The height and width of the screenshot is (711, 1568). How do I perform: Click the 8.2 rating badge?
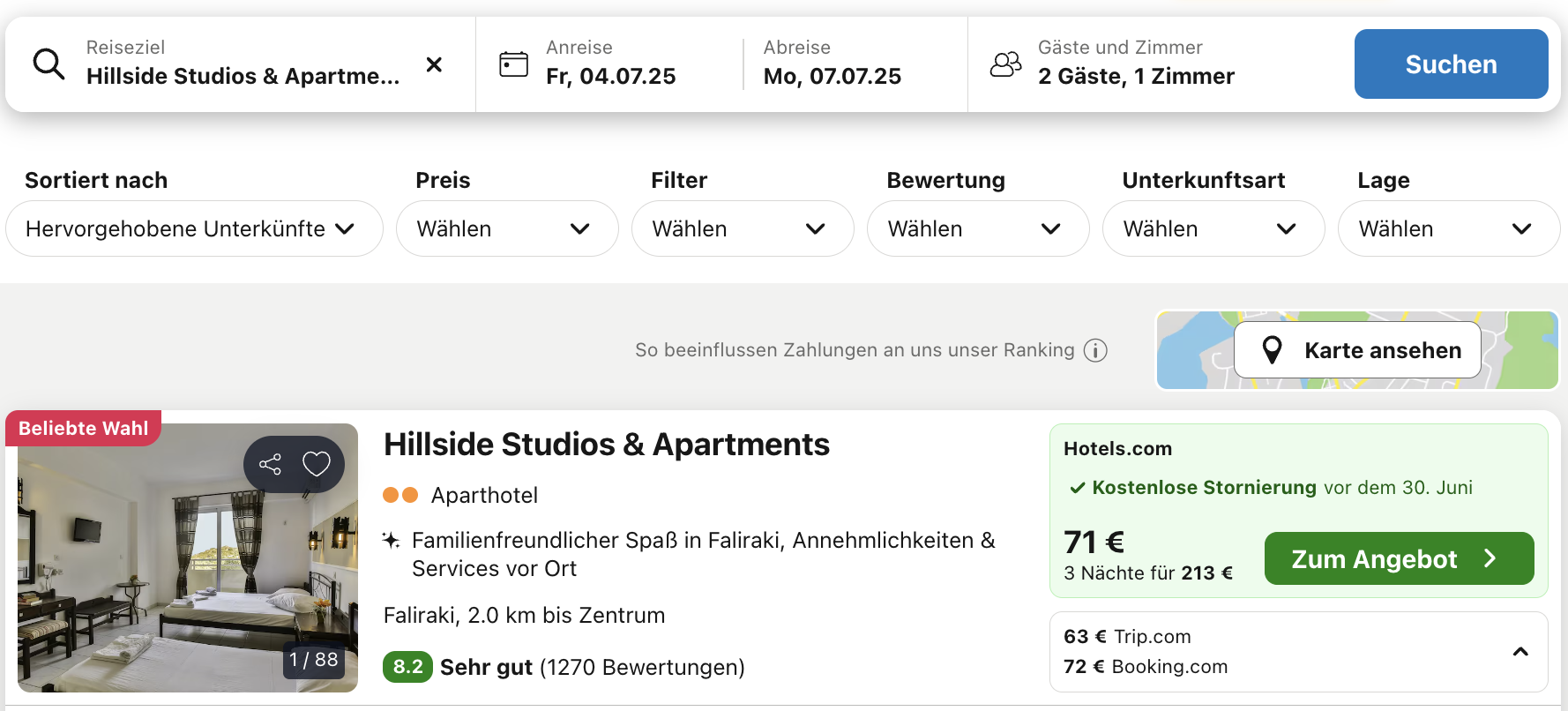(407, 667)
